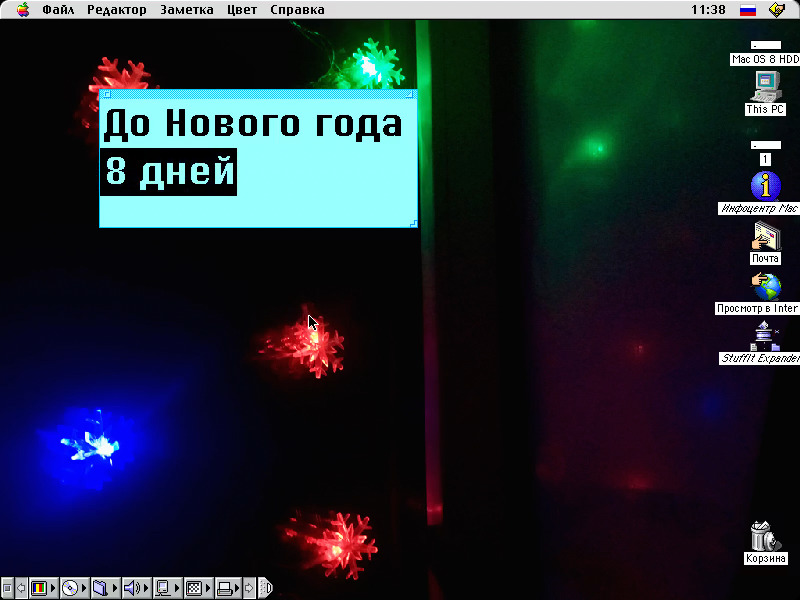Open the Справка menu
Screen dimensions: 800x600
point(297,9)
